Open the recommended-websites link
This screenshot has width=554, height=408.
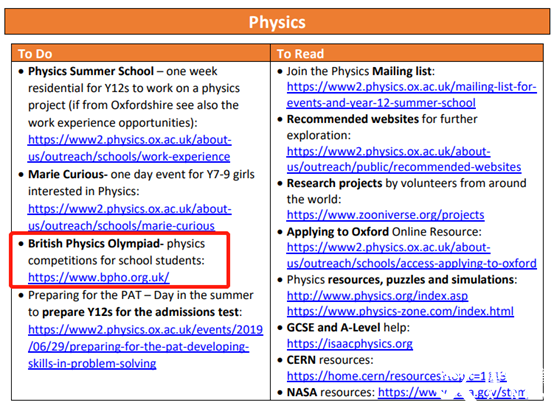click(404, 159)
